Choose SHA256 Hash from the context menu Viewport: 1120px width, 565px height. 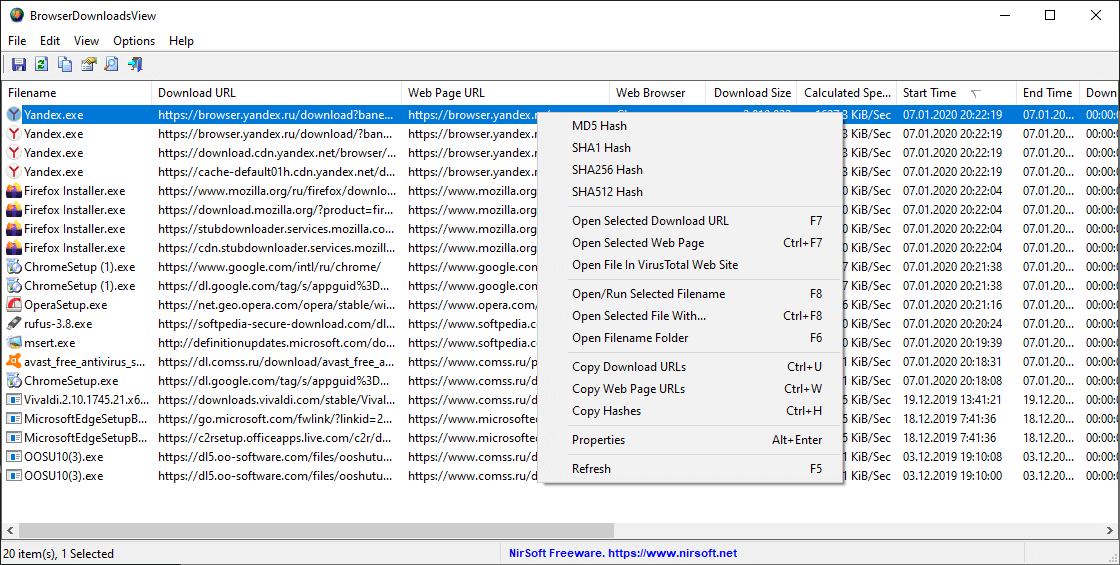pyautogui.click(x=691, y=170)
